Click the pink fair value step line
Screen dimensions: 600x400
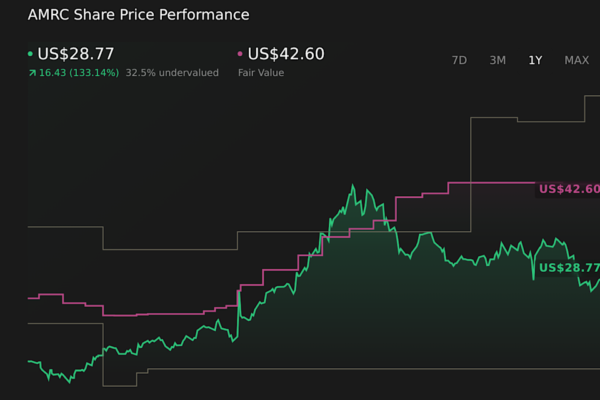pos(490,182)
